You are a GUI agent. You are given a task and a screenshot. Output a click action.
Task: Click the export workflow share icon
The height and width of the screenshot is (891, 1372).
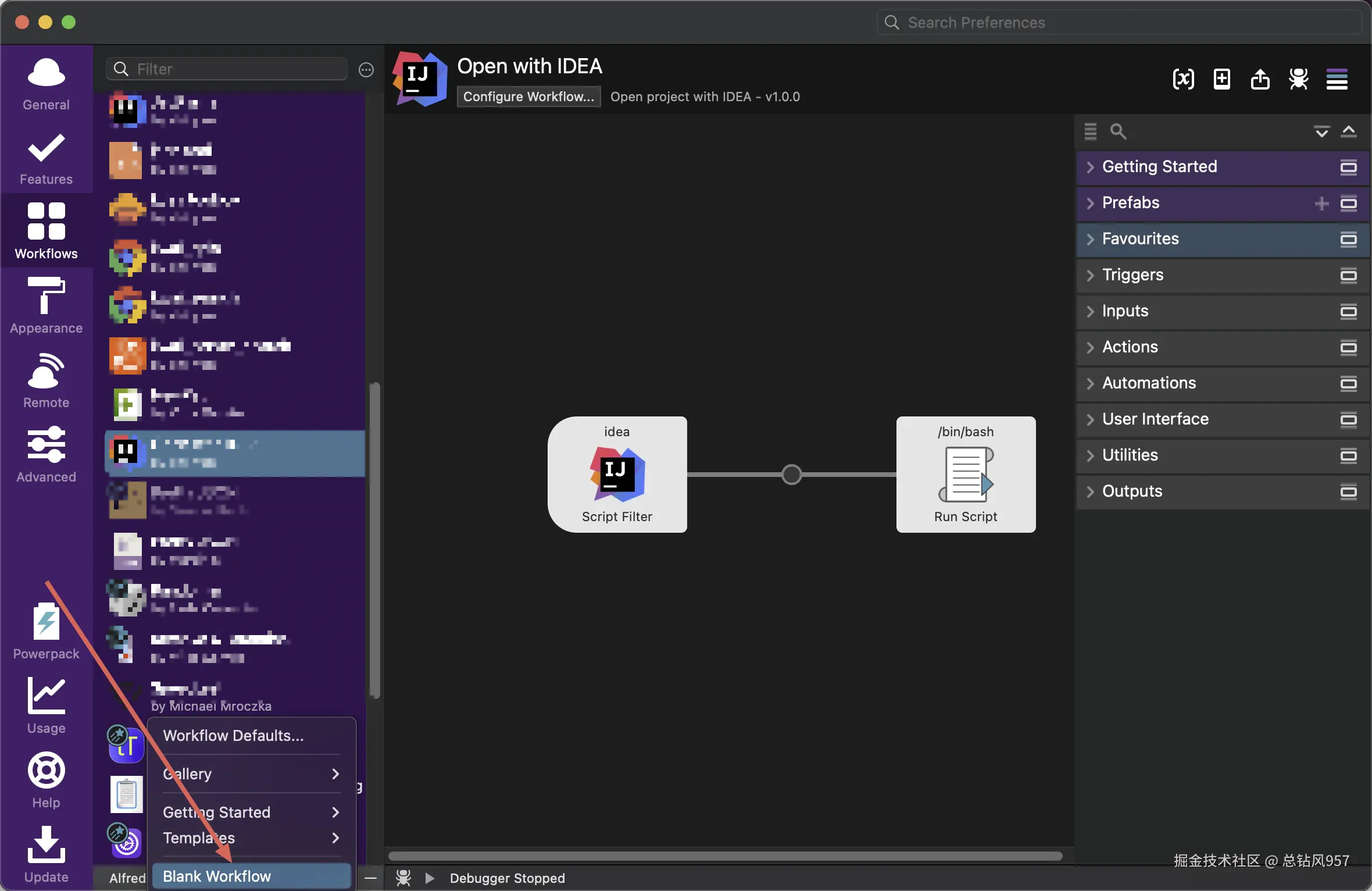click(1260, 79)
